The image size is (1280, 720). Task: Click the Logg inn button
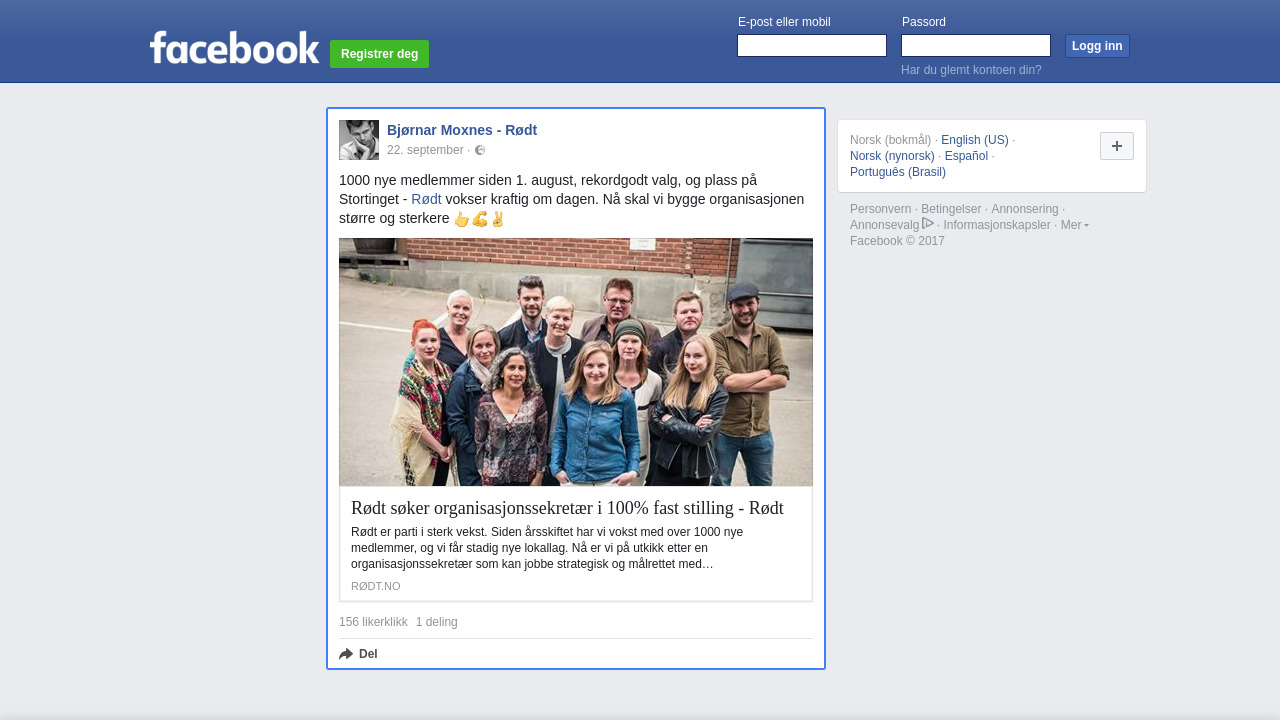pyautogui.click(x=1097, y=46)
